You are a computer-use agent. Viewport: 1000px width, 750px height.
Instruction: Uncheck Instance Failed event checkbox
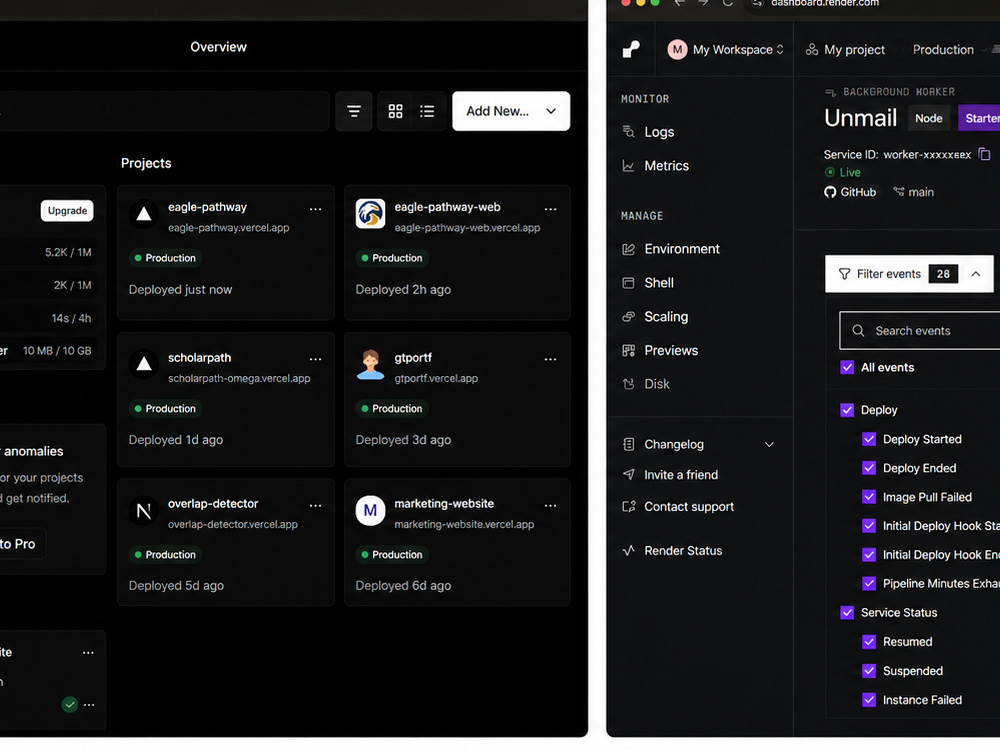click(x=869, y=700)
